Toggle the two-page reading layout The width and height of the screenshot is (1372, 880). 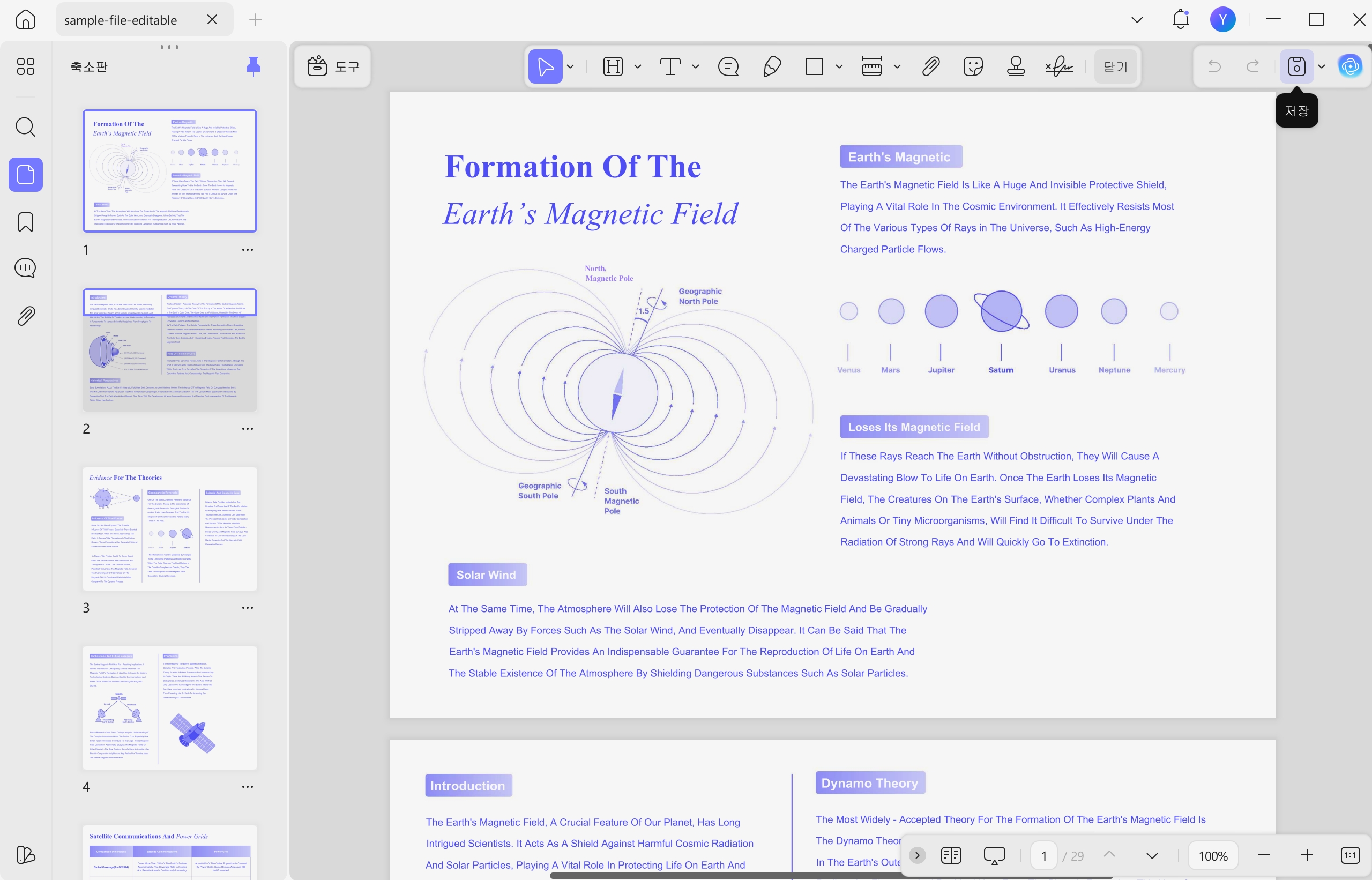click(951, 855)
